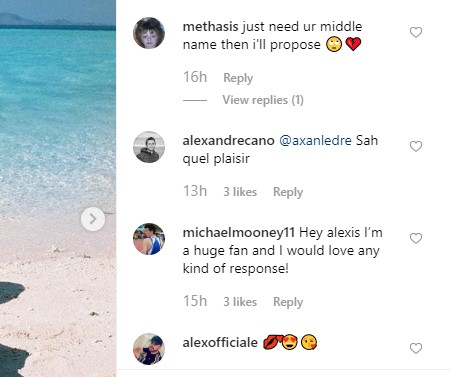Reply to the methasis comment
The width and height of the screenshot is (450, 377).
[238, 78]
